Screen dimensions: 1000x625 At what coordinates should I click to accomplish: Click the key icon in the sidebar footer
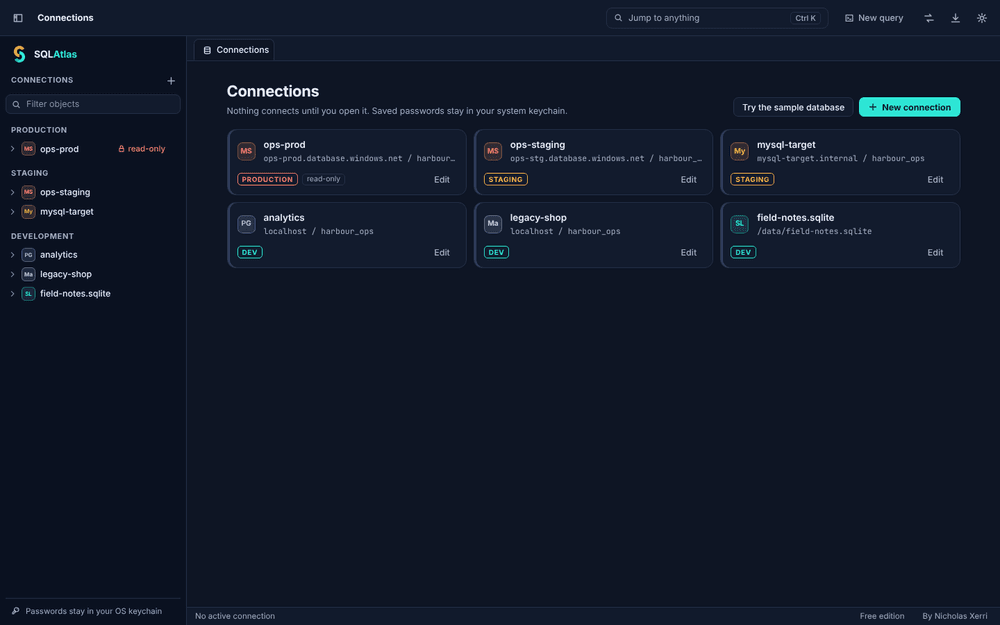[15, 611]
